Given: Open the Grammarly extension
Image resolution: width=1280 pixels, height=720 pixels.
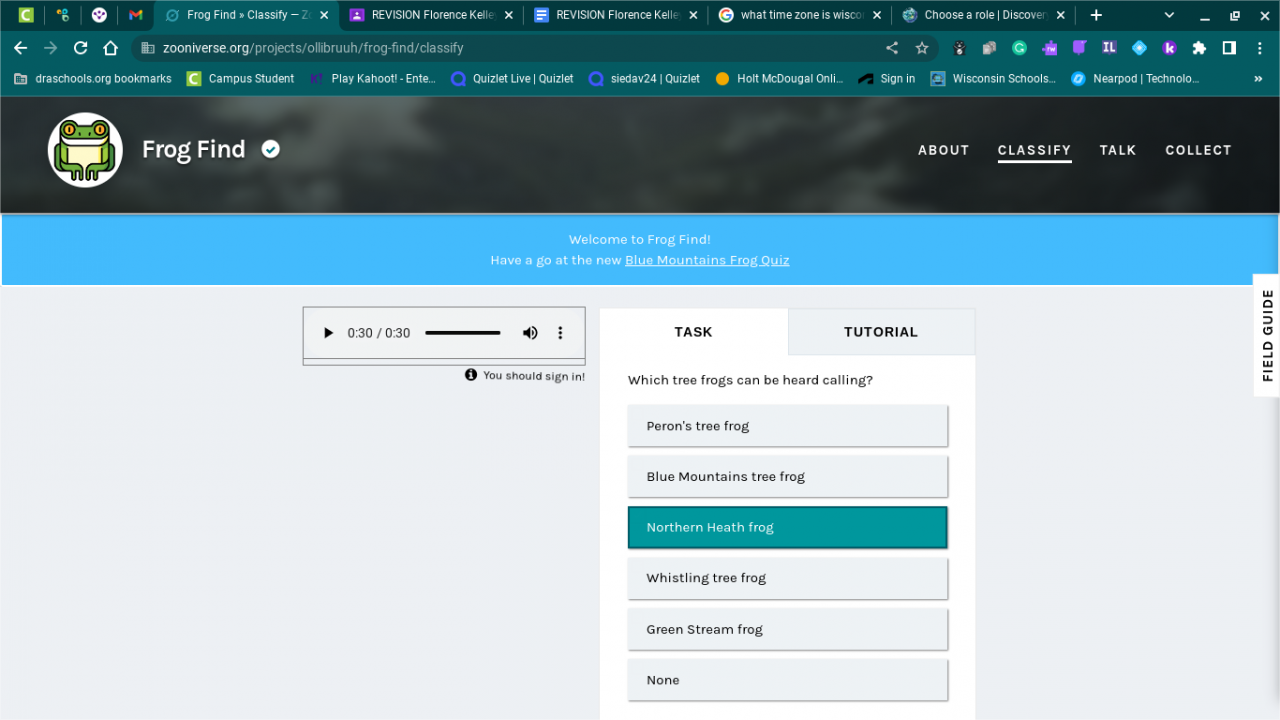Looking at the screenshot, I should tap(1019, 48).
